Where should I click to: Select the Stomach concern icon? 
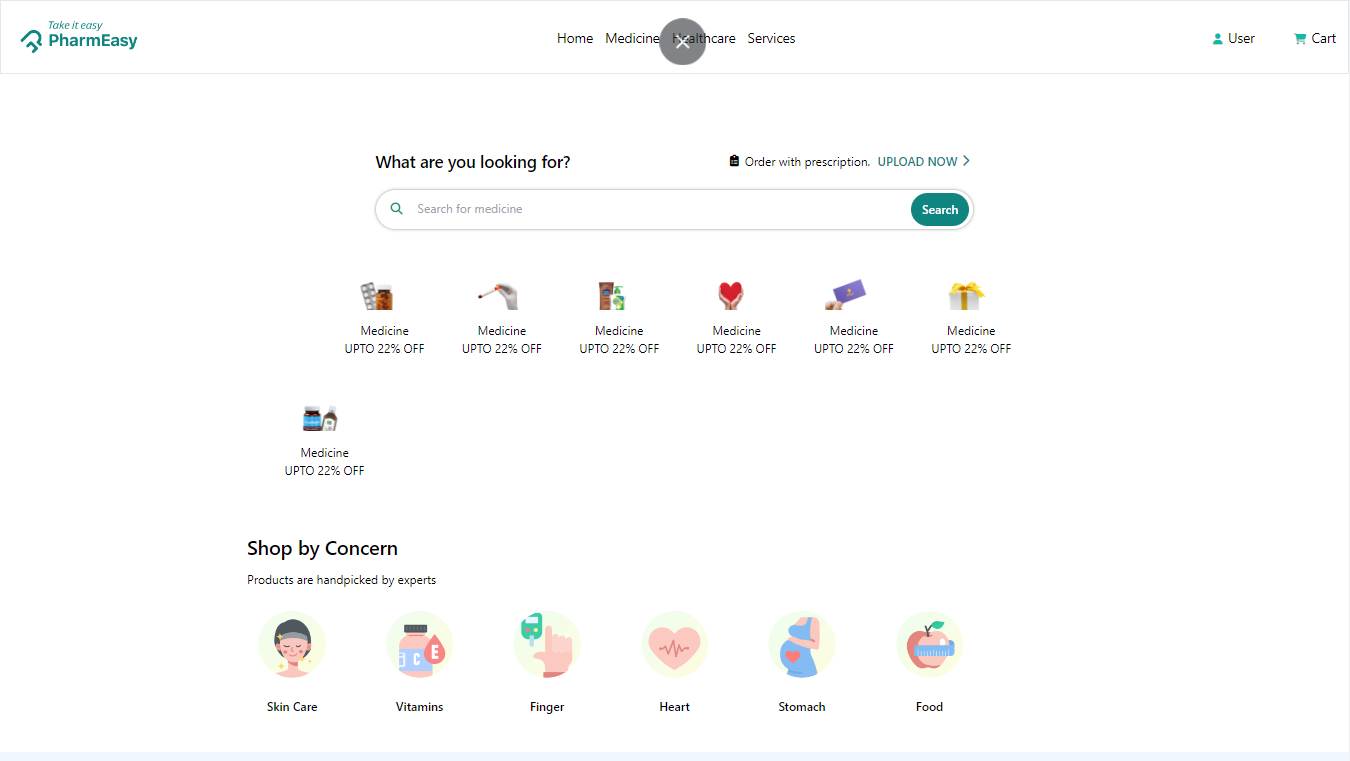[802, 645]
